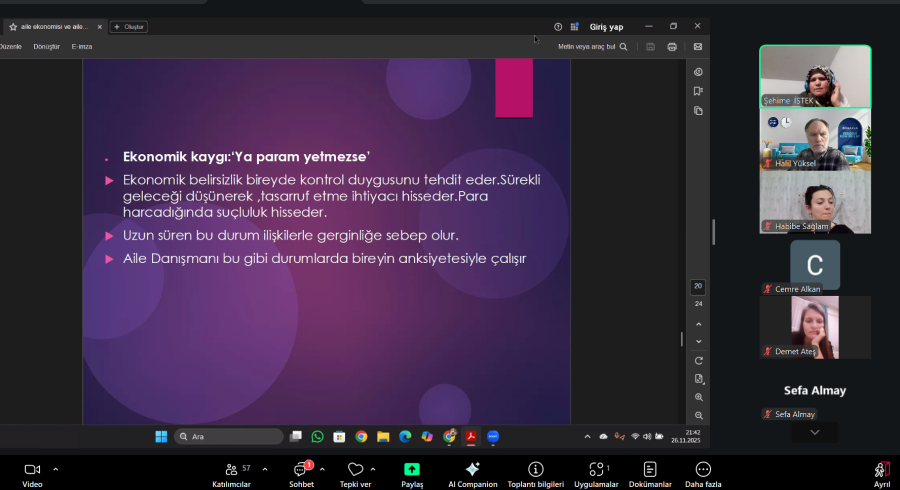Expand the video options caret next to Video
Image resolution: width=900 pixels, height=490 pixels.
[55, 468]
